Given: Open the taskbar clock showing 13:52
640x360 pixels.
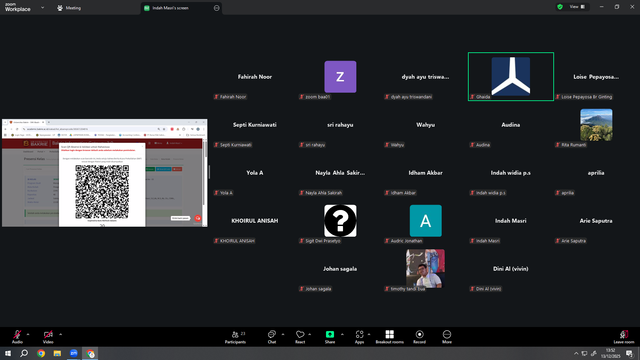Looking at the screenshot, I should (610, 353).
